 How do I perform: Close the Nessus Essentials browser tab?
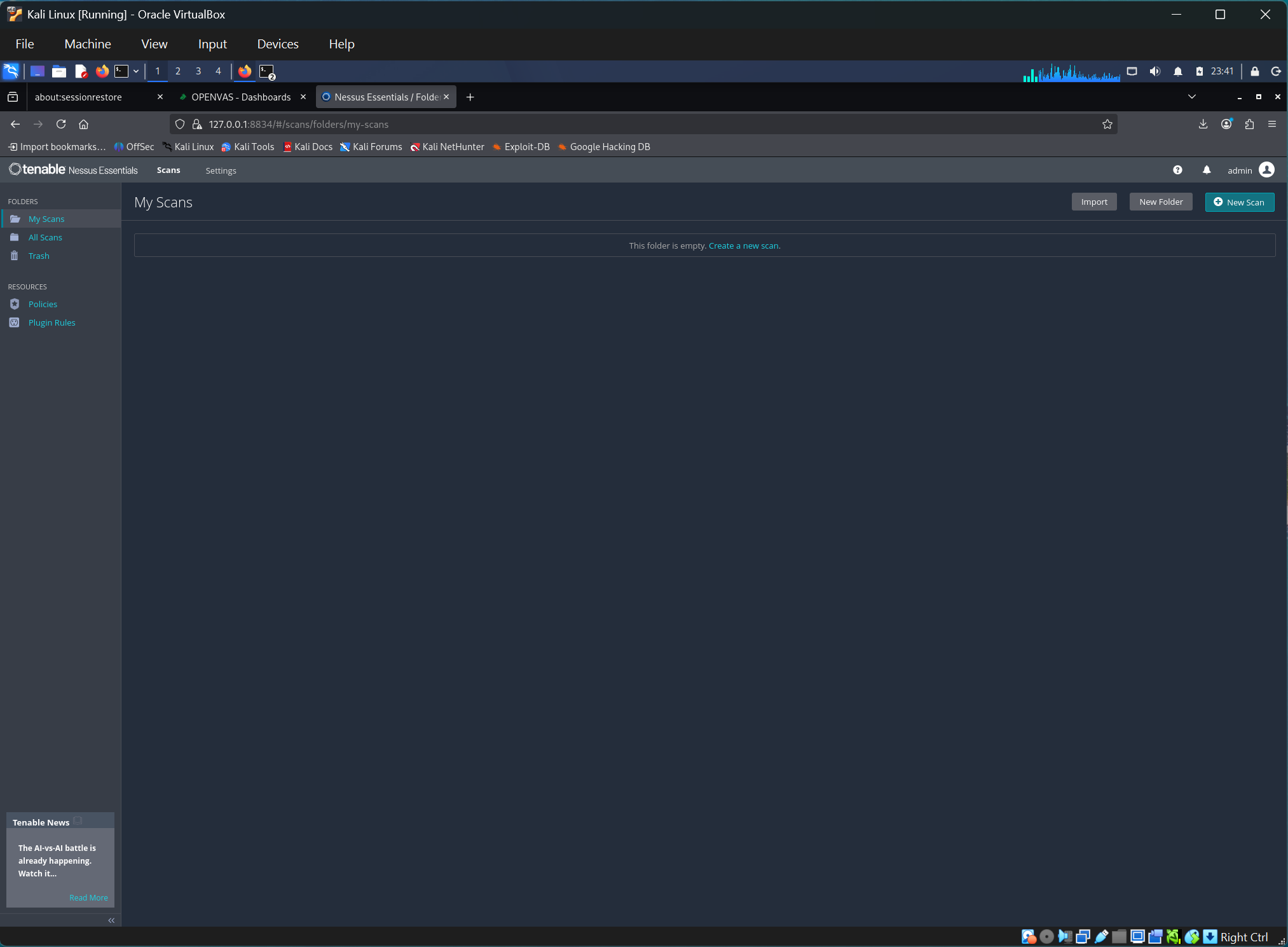point(446,97)
